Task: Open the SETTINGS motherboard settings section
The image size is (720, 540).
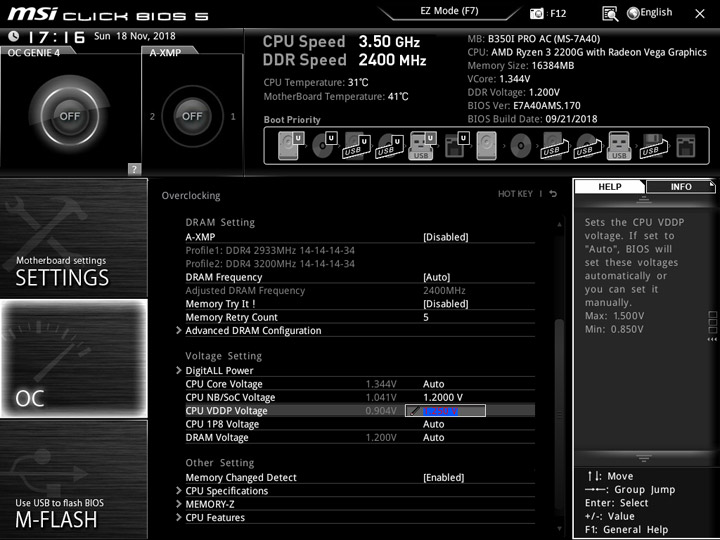Action: (x=74, y=238)
